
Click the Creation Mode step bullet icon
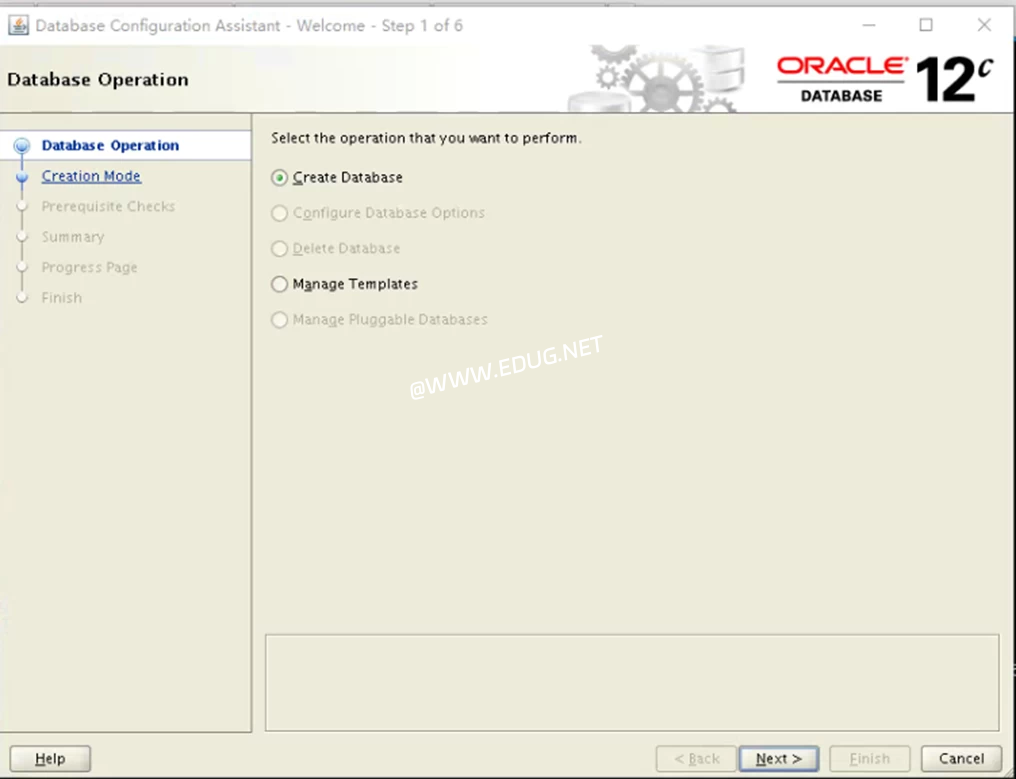[22, 176]
